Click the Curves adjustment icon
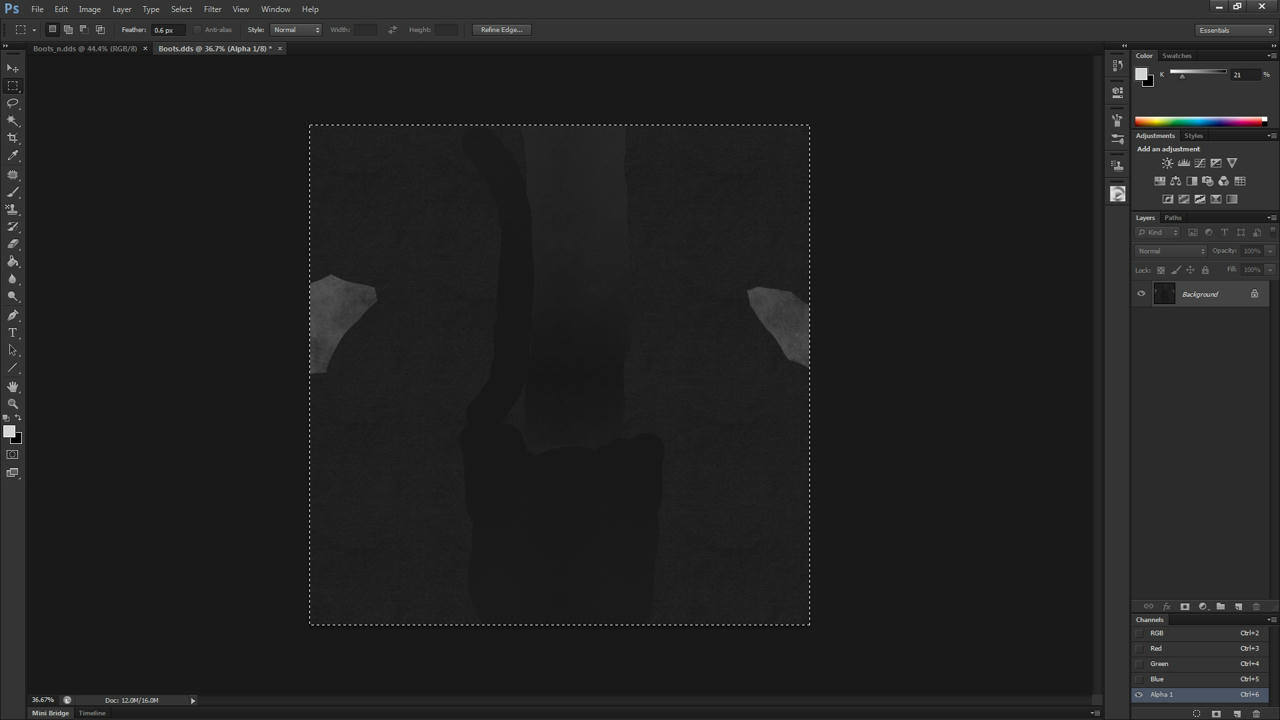Screen dimensions: 1280x720 click(x=1200, y=163)
